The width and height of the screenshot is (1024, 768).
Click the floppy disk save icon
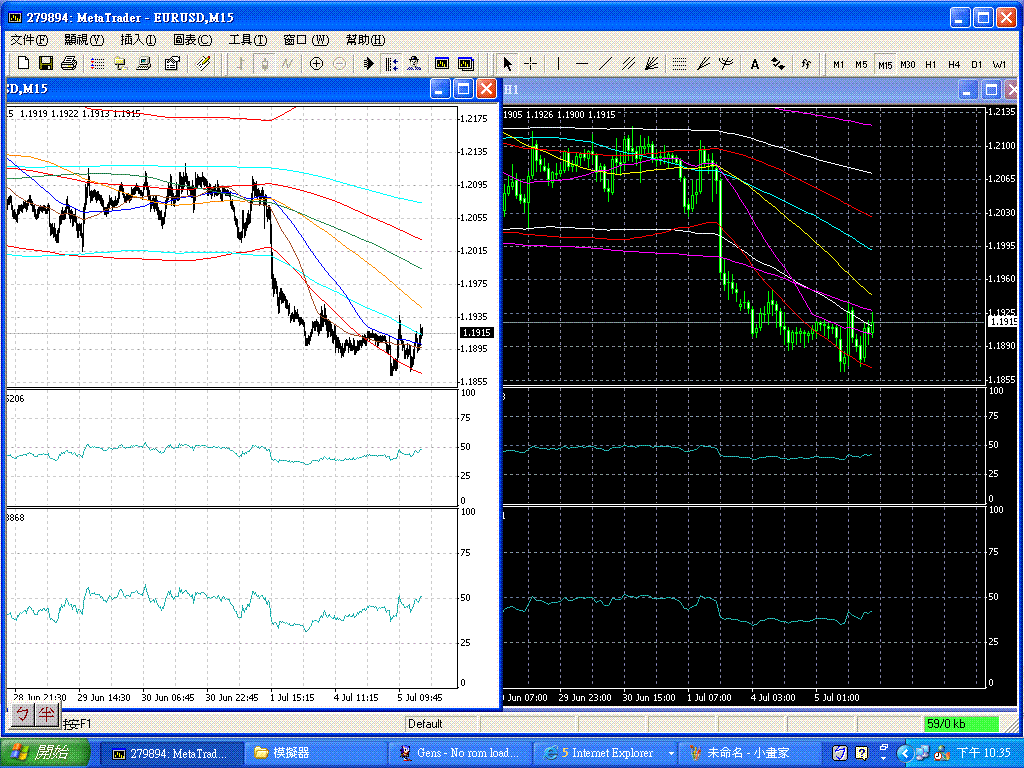point(45,63)
